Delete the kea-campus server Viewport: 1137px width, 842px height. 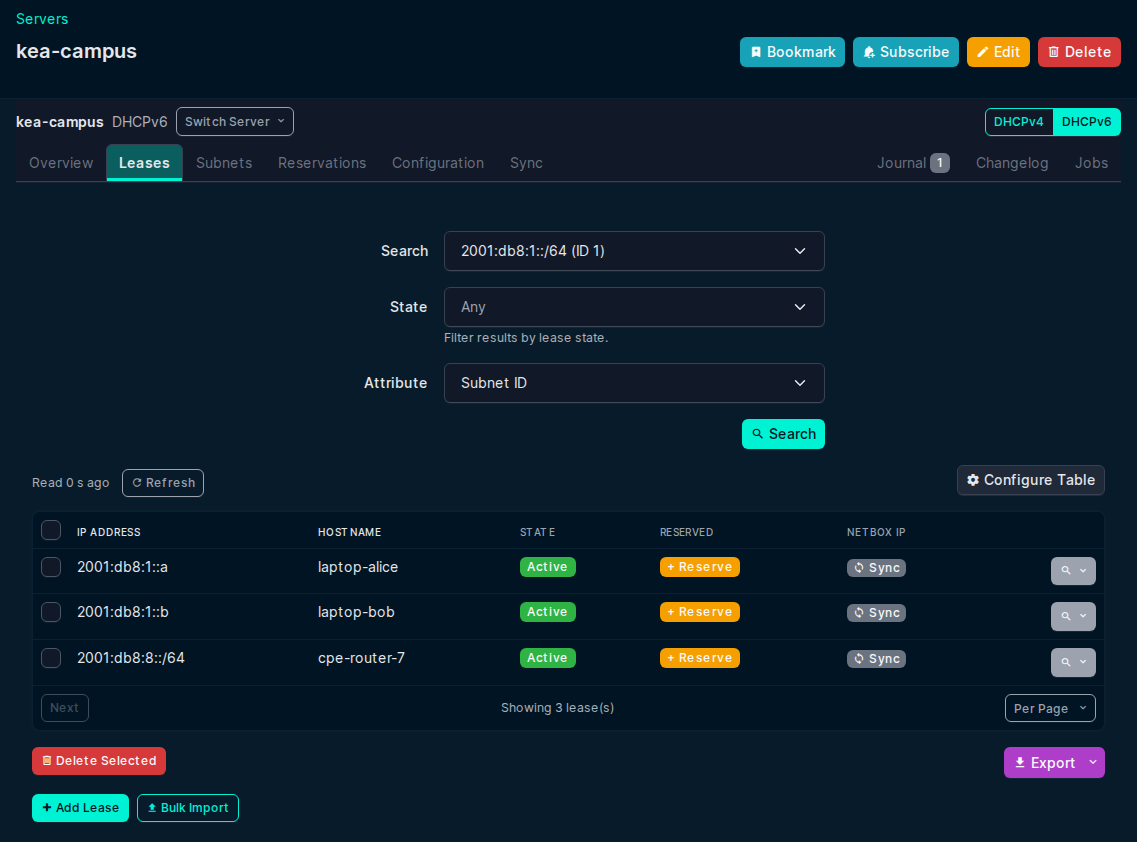point(1079,52)
